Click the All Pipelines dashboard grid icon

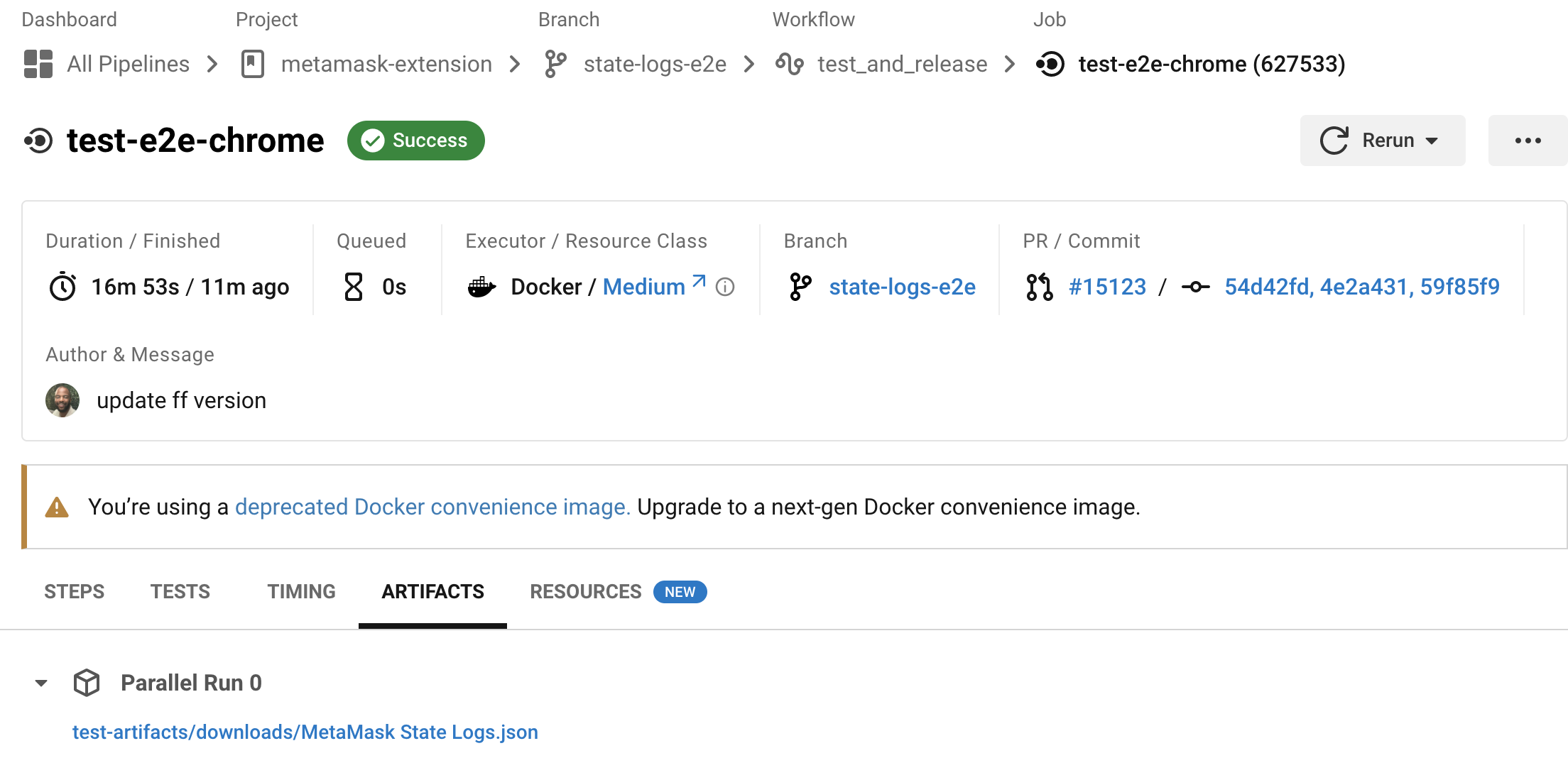click(x=38, y=64)
